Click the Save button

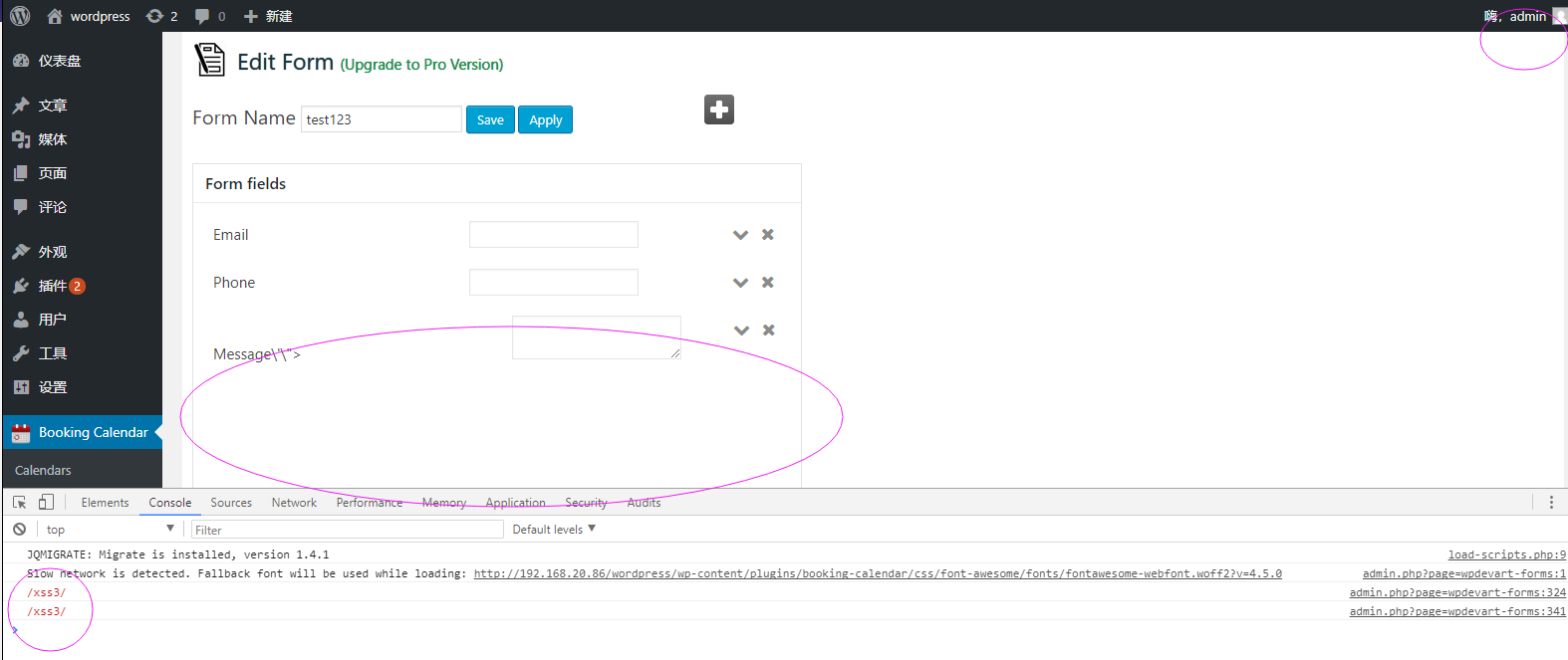[x=490, y=119]
